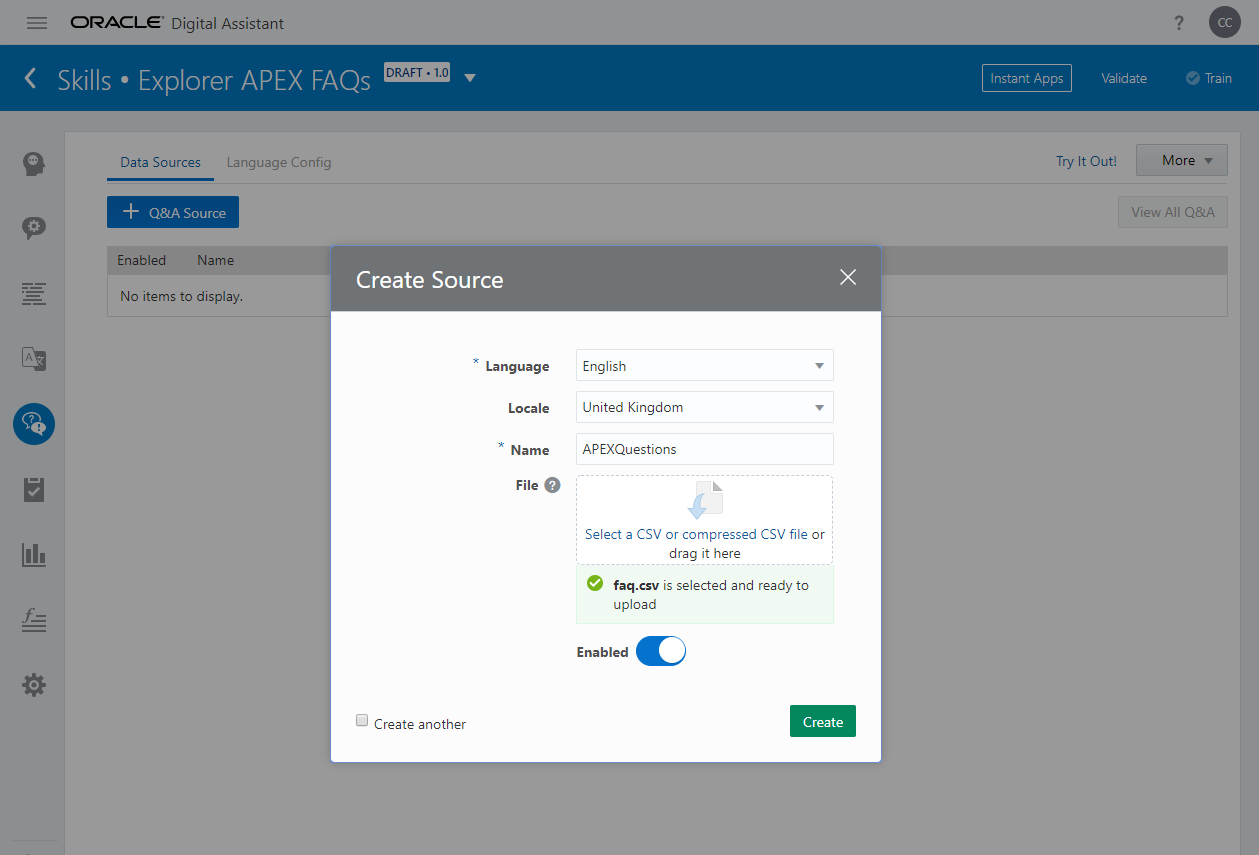Toggle the Enabled switch off

661,651
